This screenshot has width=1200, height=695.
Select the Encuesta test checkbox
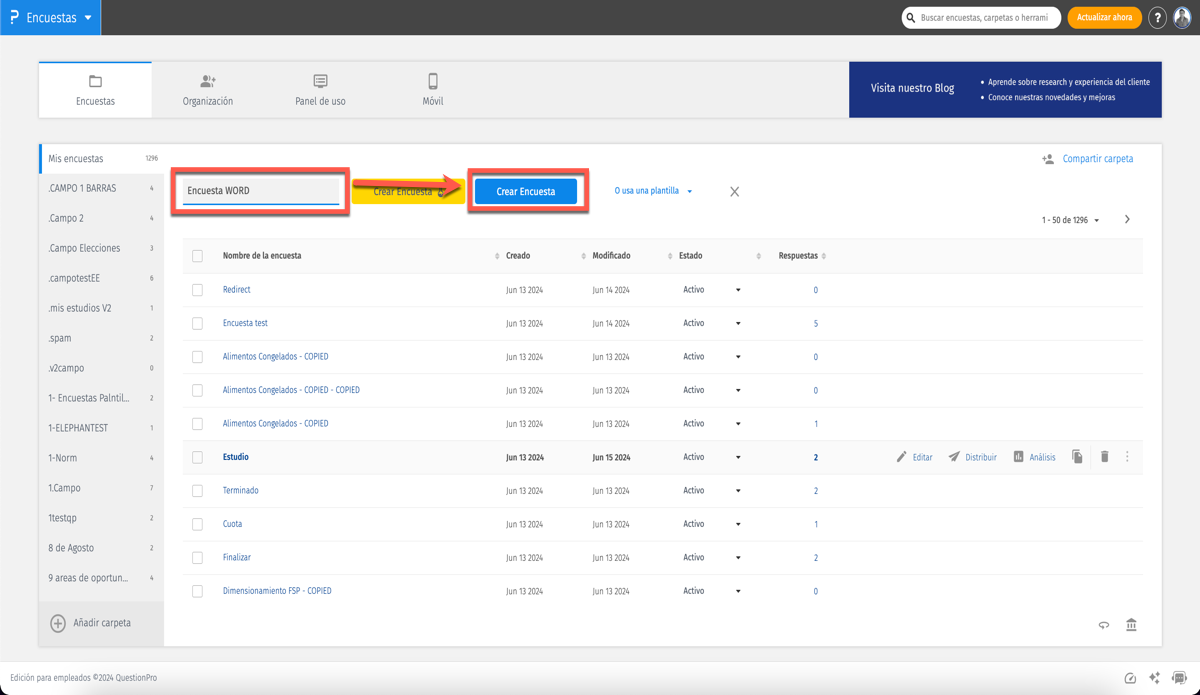point(197,324)
